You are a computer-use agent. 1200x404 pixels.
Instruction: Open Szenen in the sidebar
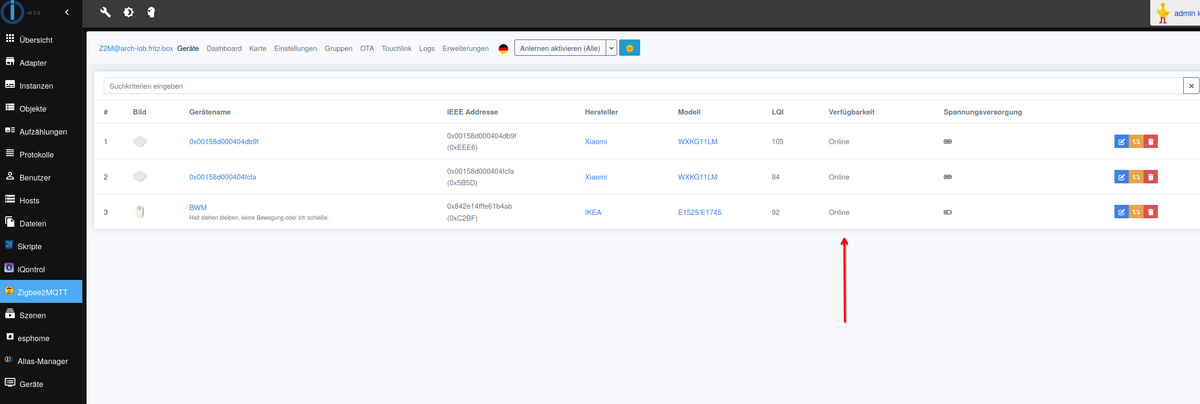click(42, 314)
